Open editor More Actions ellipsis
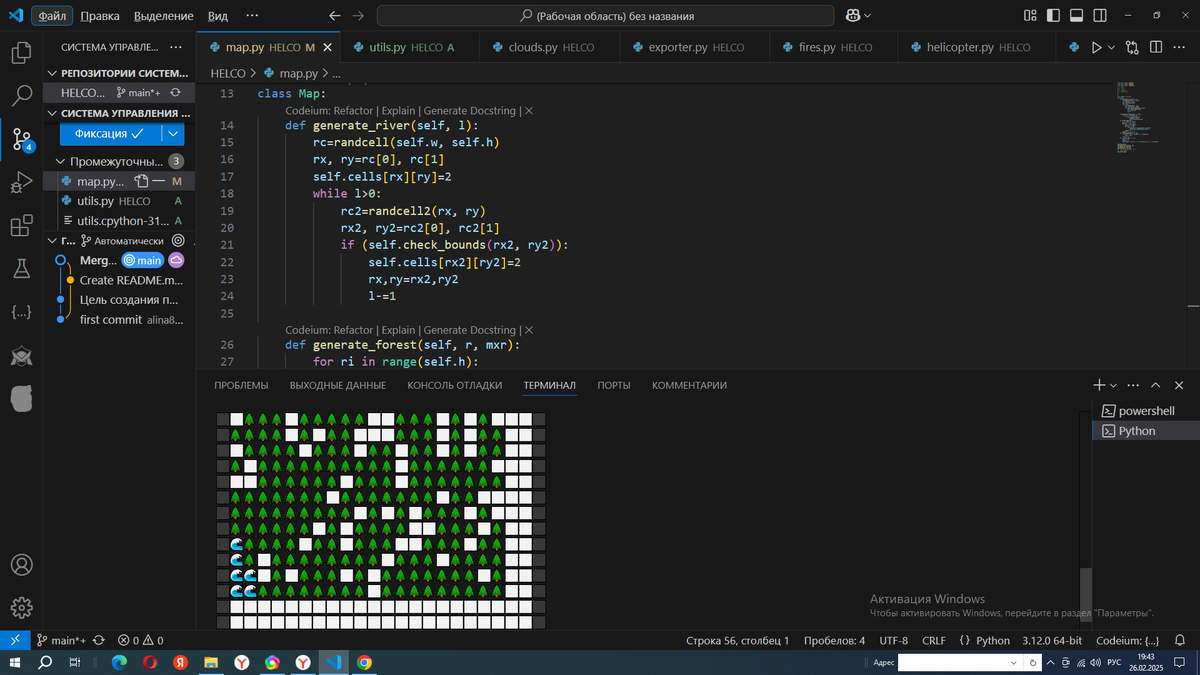This screenshot has width=1200, height=675. pos(1178,47)
